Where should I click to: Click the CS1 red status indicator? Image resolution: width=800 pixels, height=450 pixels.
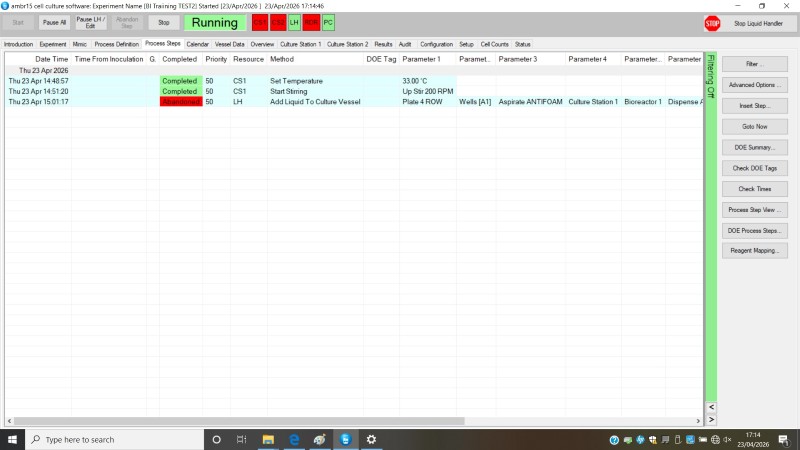(260, 22)
